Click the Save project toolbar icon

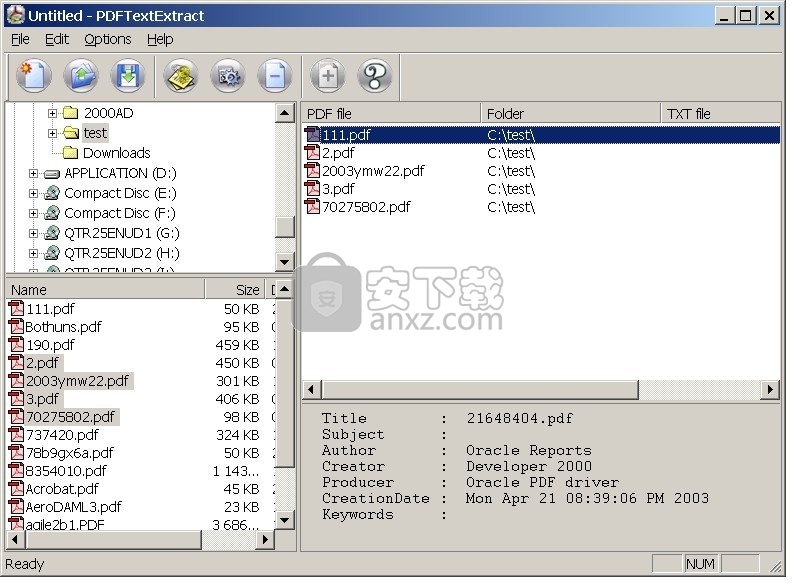(128, 76)
